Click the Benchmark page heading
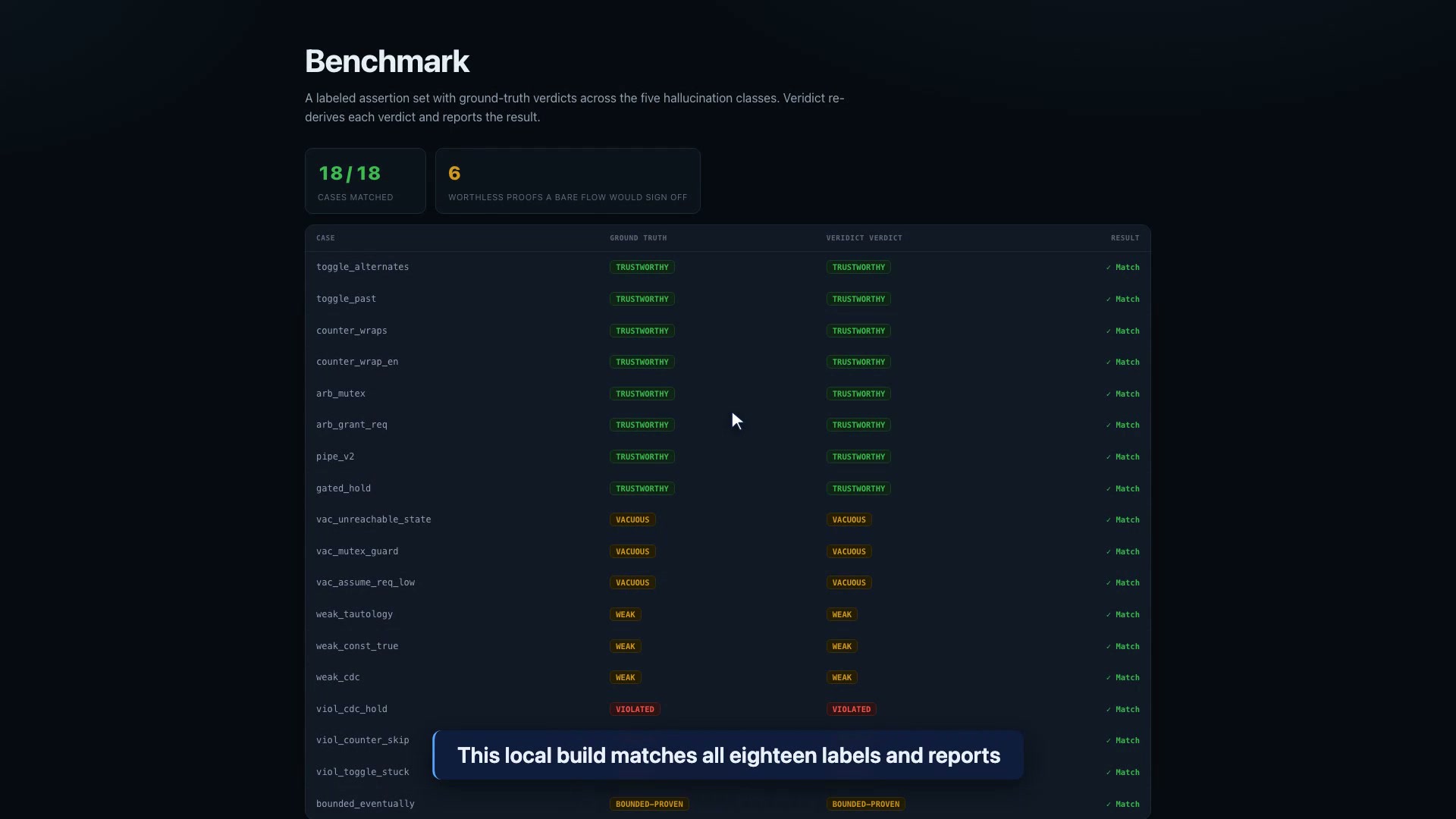This screenshot has width=1456, height=819. 387,61
